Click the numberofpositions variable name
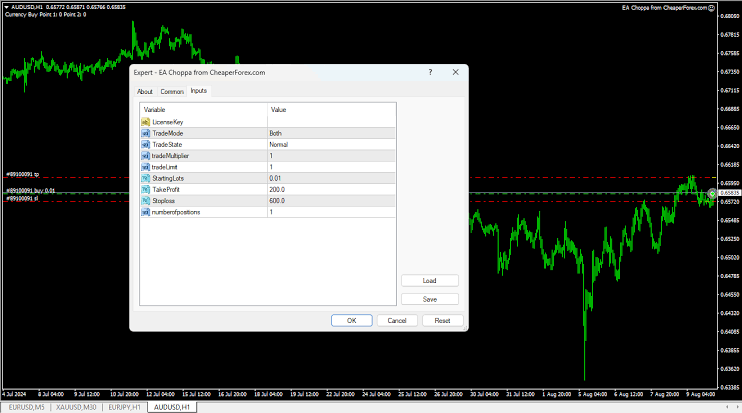 176,212
